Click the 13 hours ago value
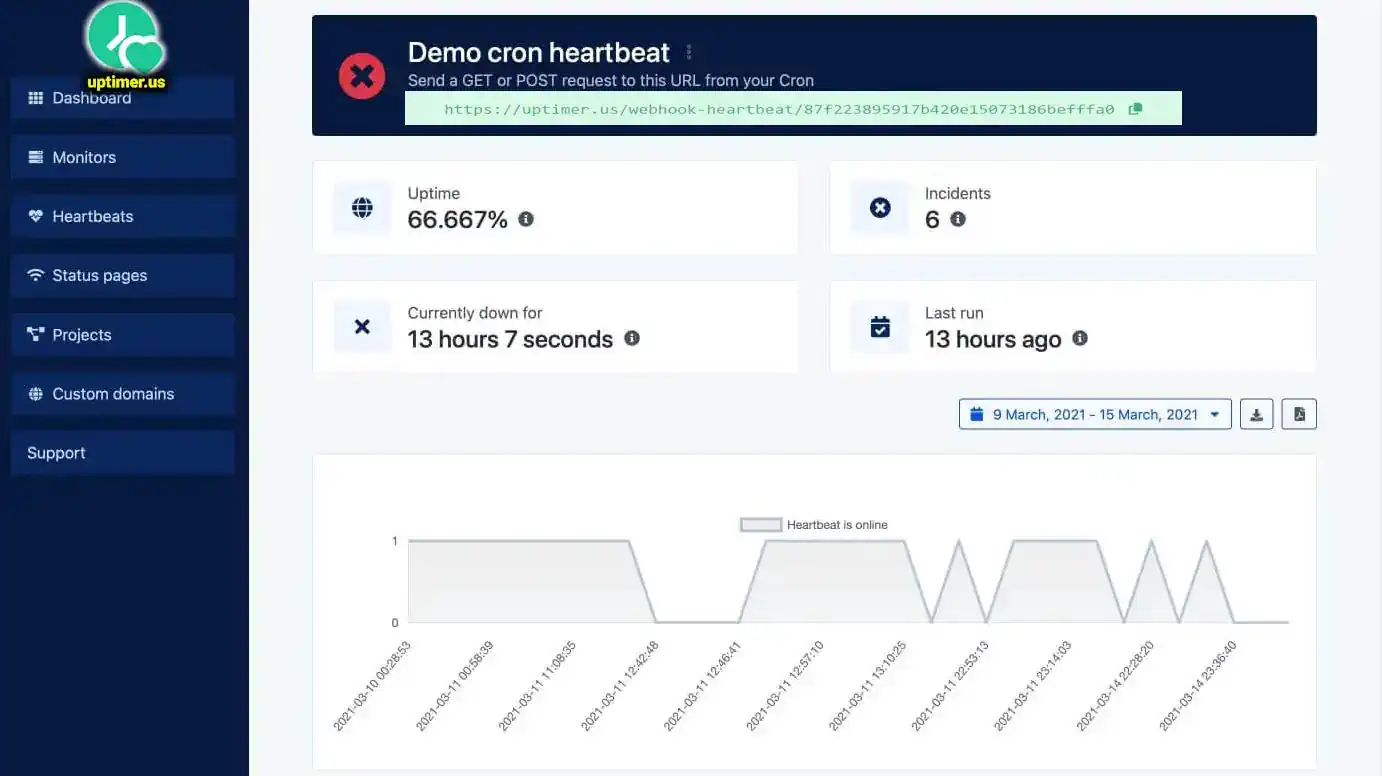The width and height of the screenshot is (1382, 776). [x=993, y=339]
